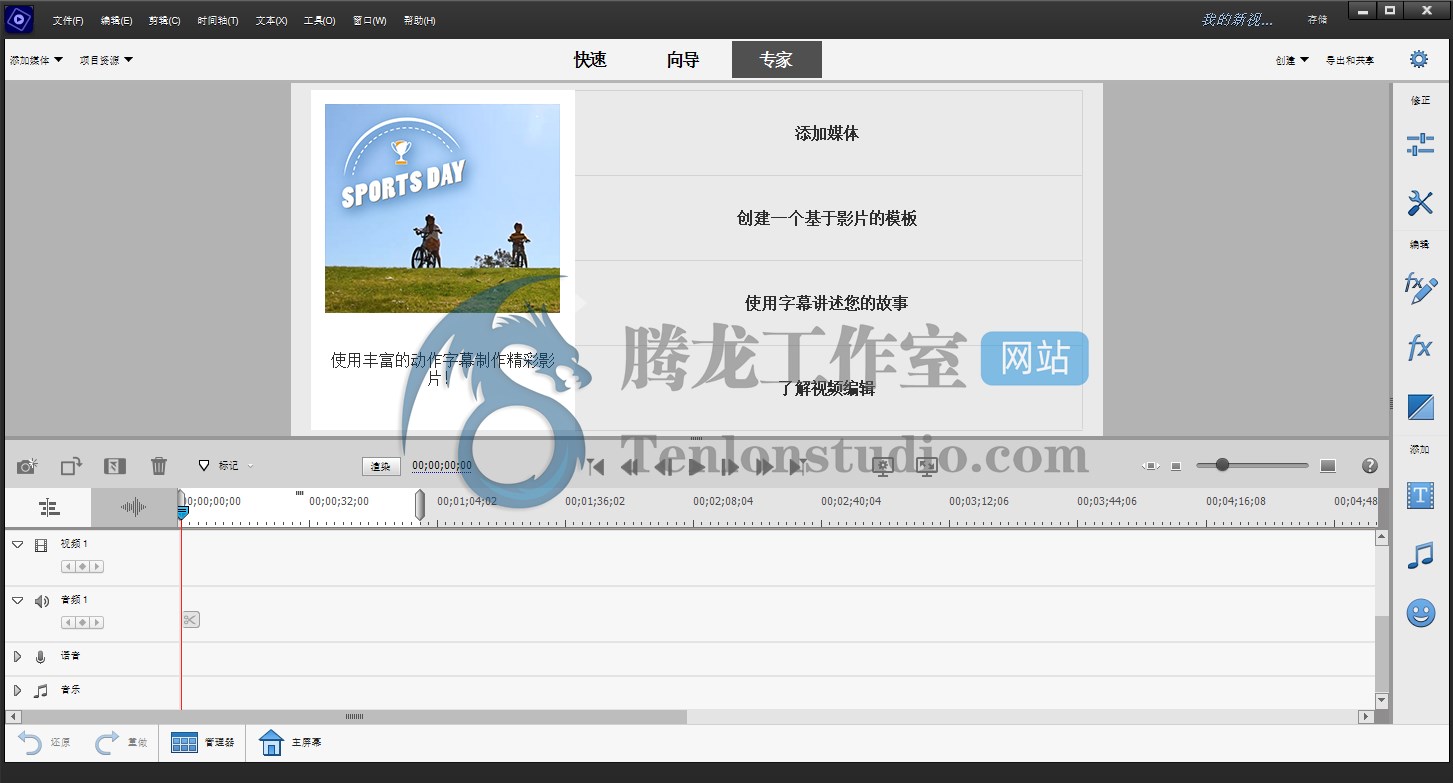Open the Transitions panel icon
The width and height of the screenshot is (1453, 783).
click(x=1420, y=407)
